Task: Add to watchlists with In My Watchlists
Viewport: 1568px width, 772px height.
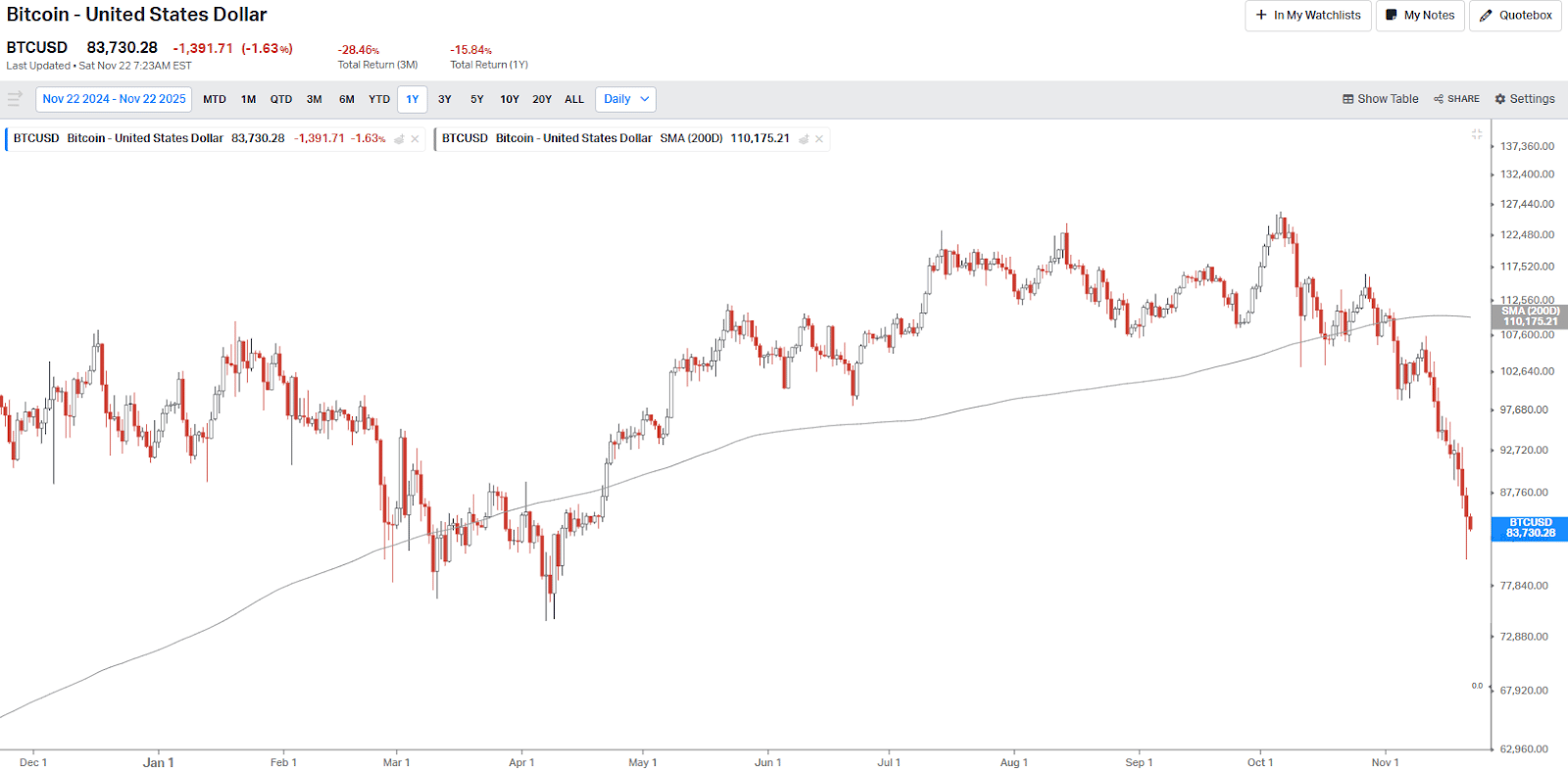Action: tap(1308, 16)
